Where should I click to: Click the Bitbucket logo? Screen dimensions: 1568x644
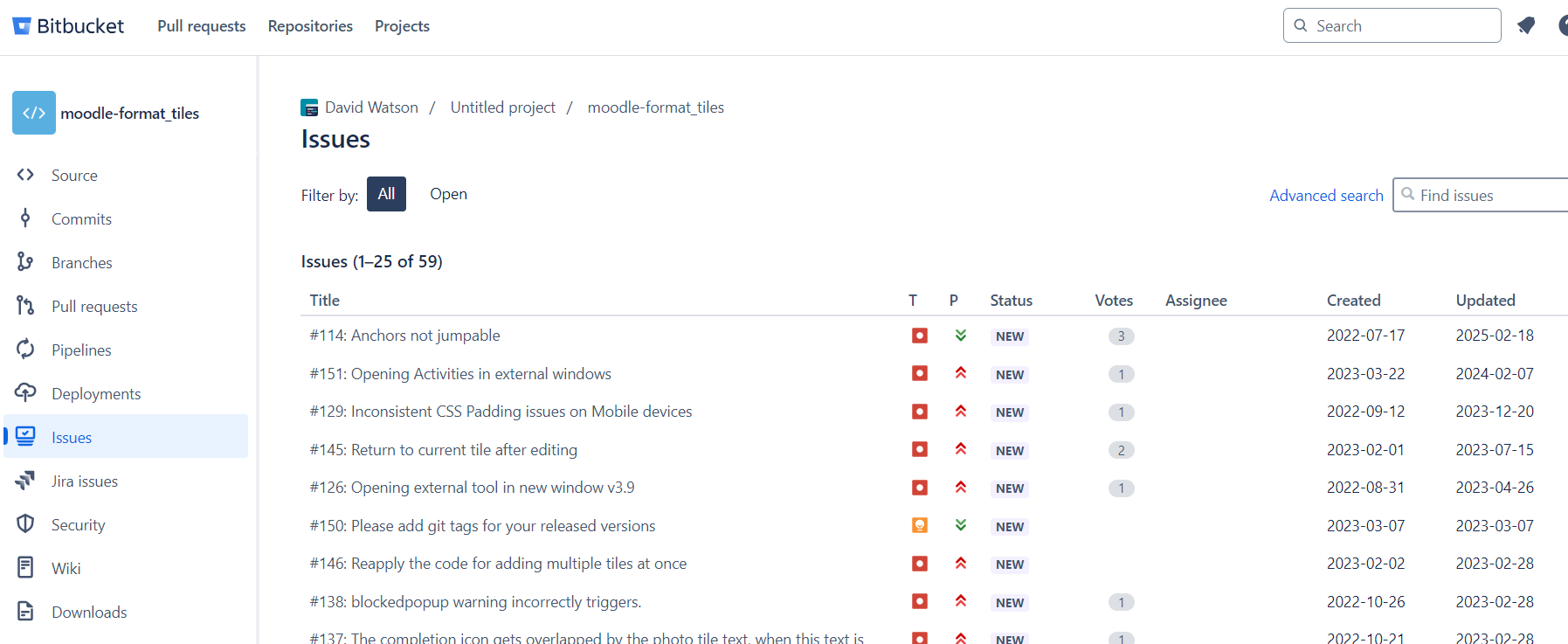pyautogui.click(x=68, y=26)
